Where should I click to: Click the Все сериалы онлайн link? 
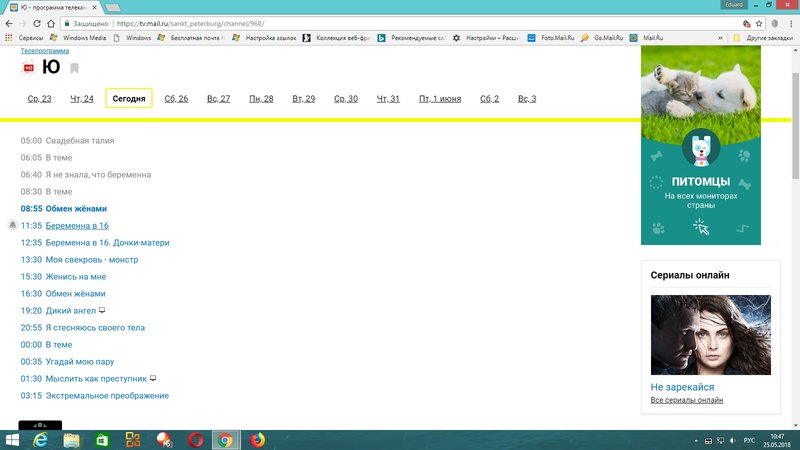686,400
